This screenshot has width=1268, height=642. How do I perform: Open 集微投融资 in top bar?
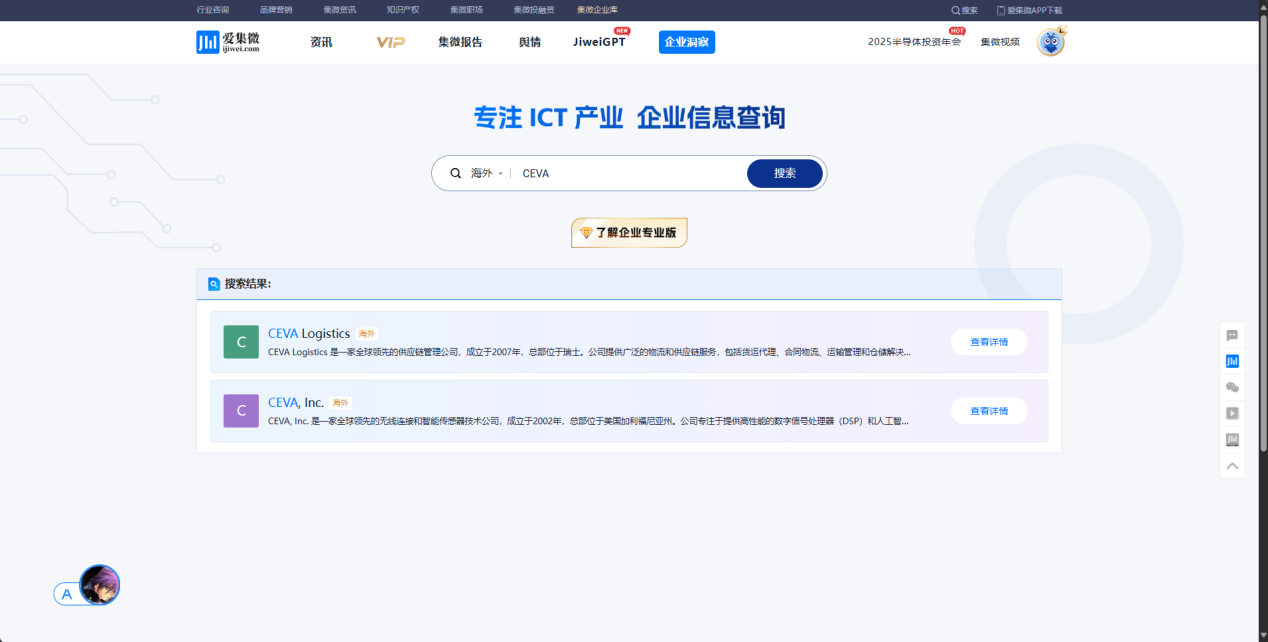point(534,10)
